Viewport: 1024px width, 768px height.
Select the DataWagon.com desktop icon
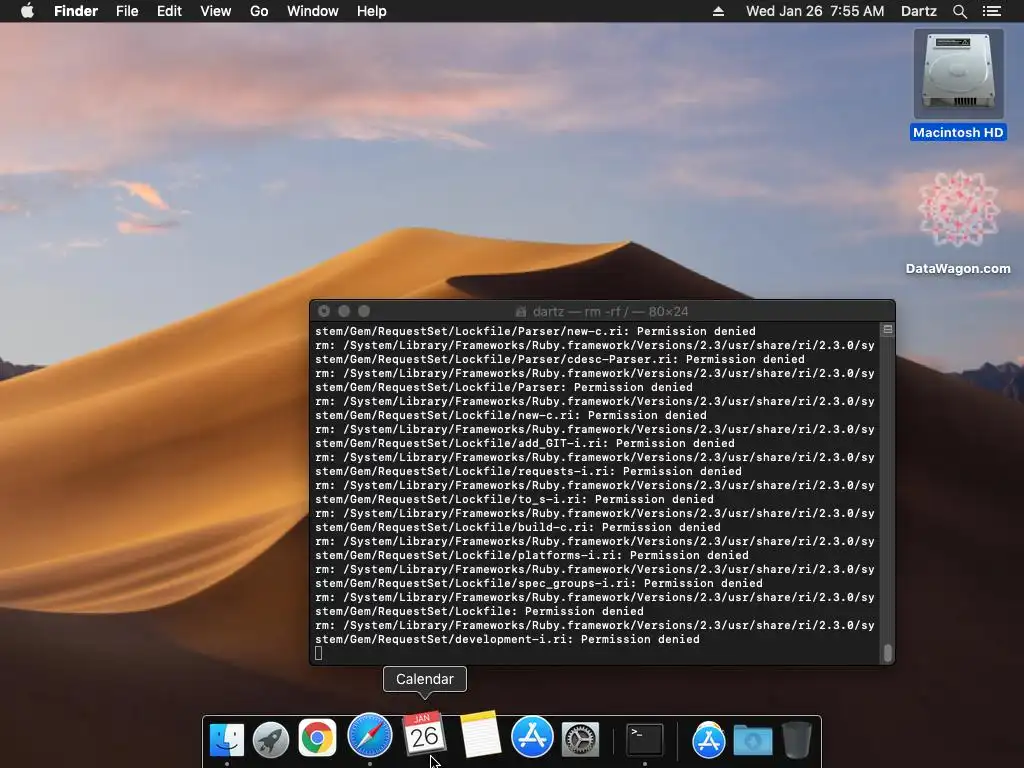(958, 210)
